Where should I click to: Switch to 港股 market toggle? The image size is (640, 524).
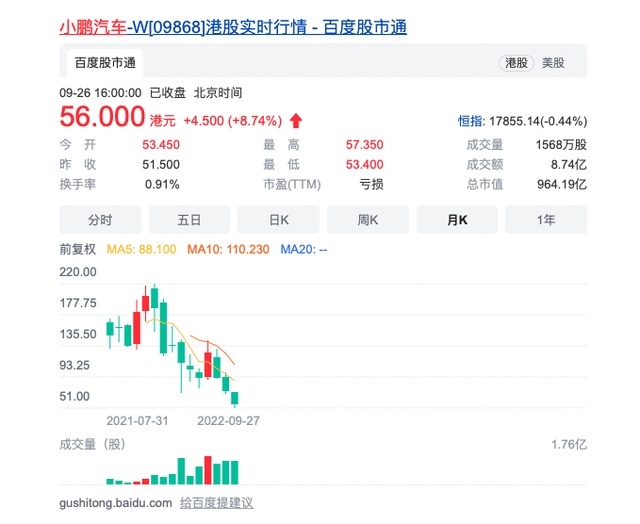click(x=516, y=63)
